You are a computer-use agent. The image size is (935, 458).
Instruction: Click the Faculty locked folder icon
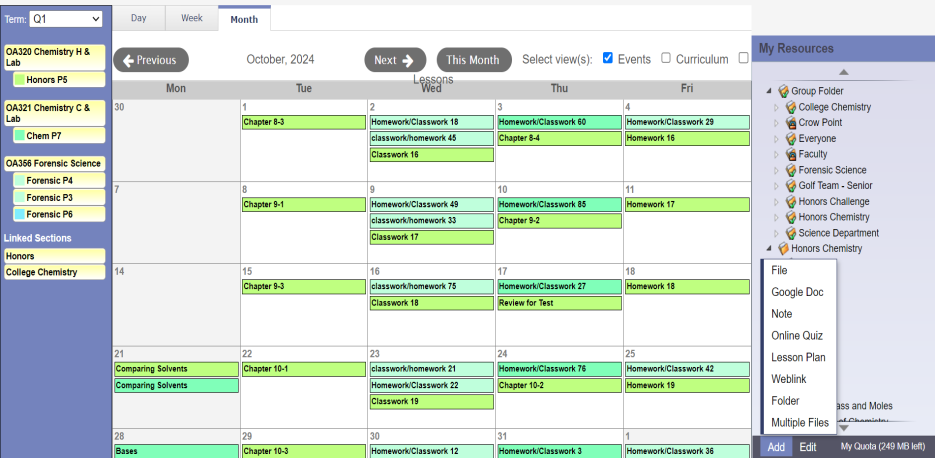(x=790, y=155)
